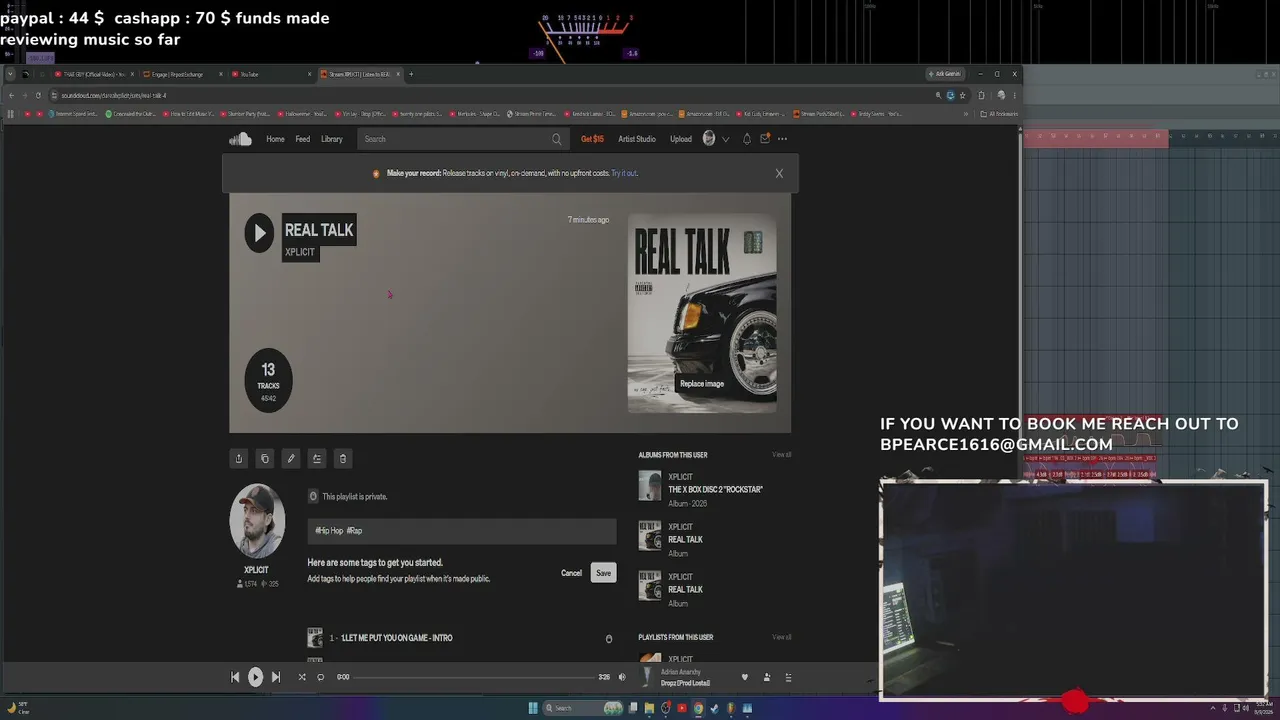Open the messages envelope icon
The image size is (1280, 720).
tap(765, 139)
